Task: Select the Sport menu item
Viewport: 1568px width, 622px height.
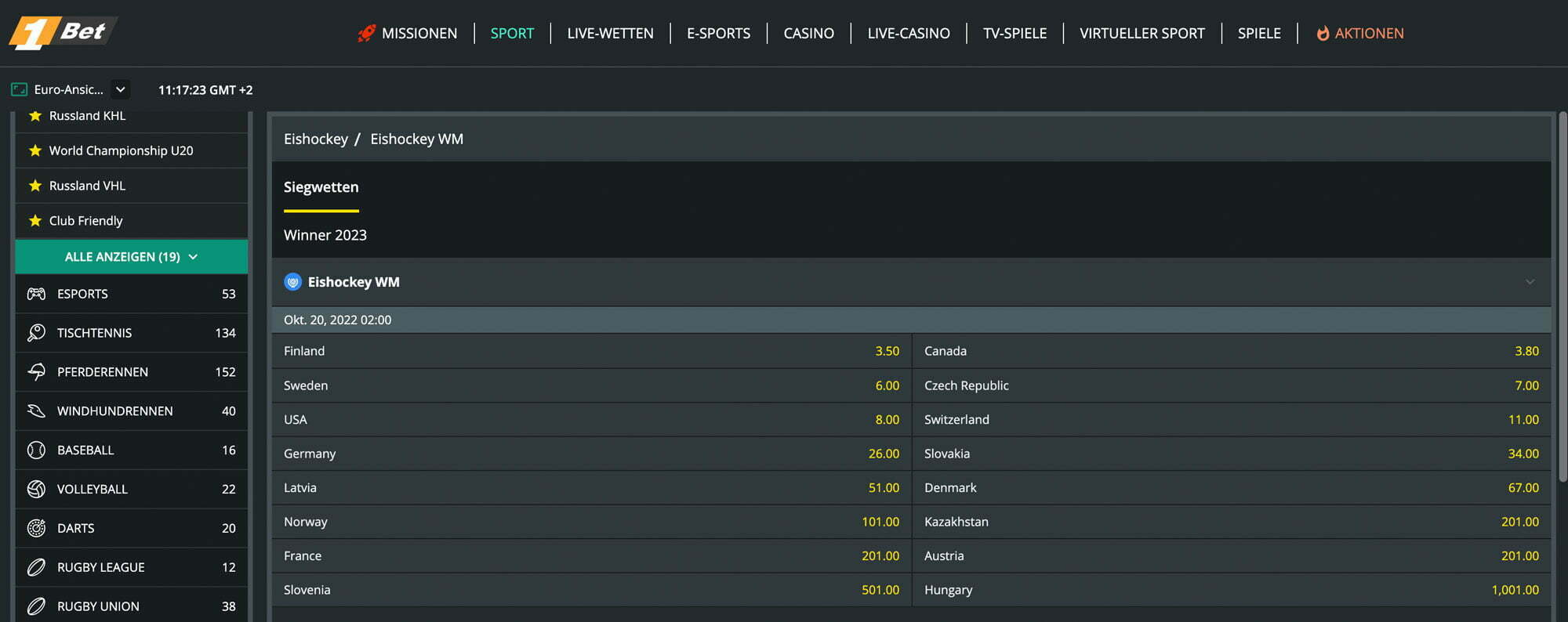Action: coord(512,33)
